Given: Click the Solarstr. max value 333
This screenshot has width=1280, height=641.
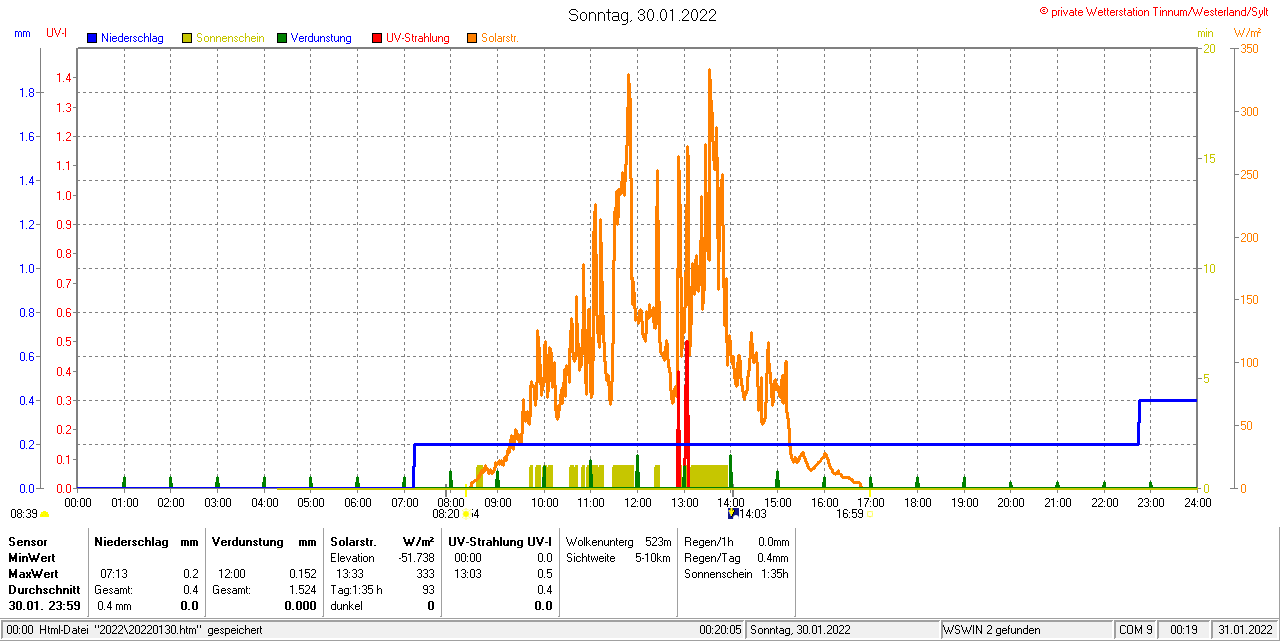Looking at the screenshot, I should [x=425, y=573].
